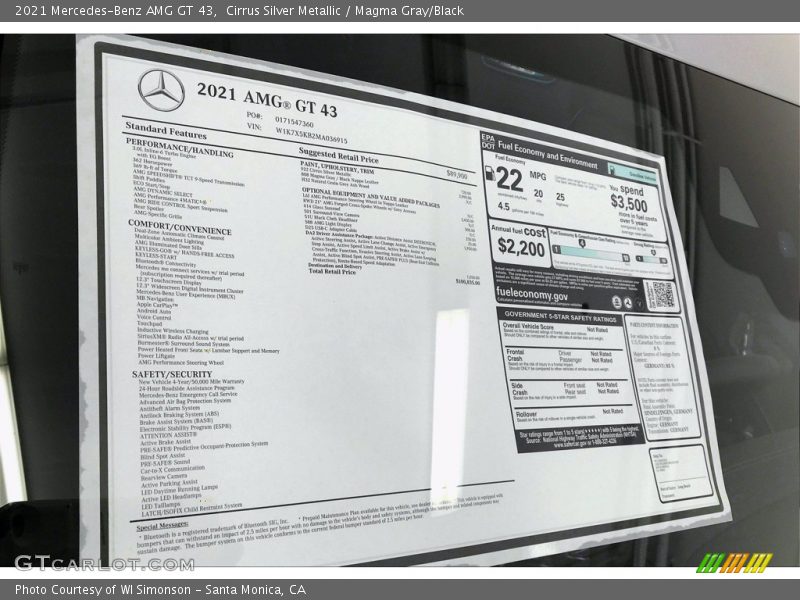Viewport: 800px width, 600px height.
Task: Click 'AMG Performance Steering Wheel' in Comfort list
Action: click(181, 363)
